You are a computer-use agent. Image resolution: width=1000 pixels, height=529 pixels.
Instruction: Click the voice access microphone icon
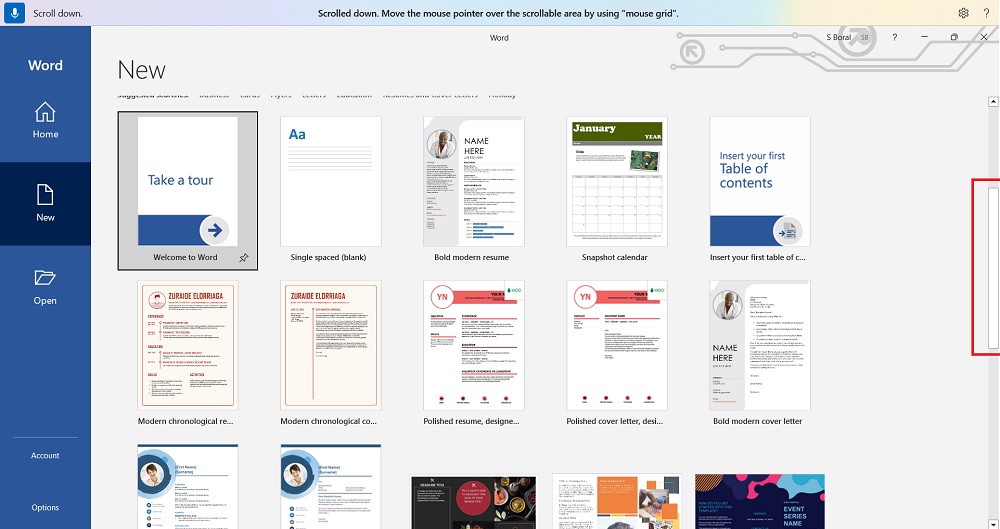click(14, 13)
